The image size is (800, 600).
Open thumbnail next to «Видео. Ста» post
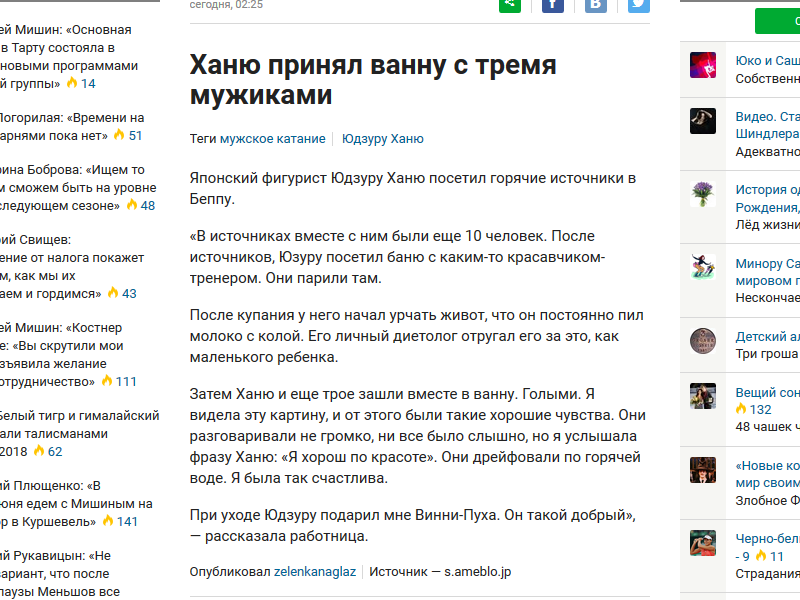(703, 121)
